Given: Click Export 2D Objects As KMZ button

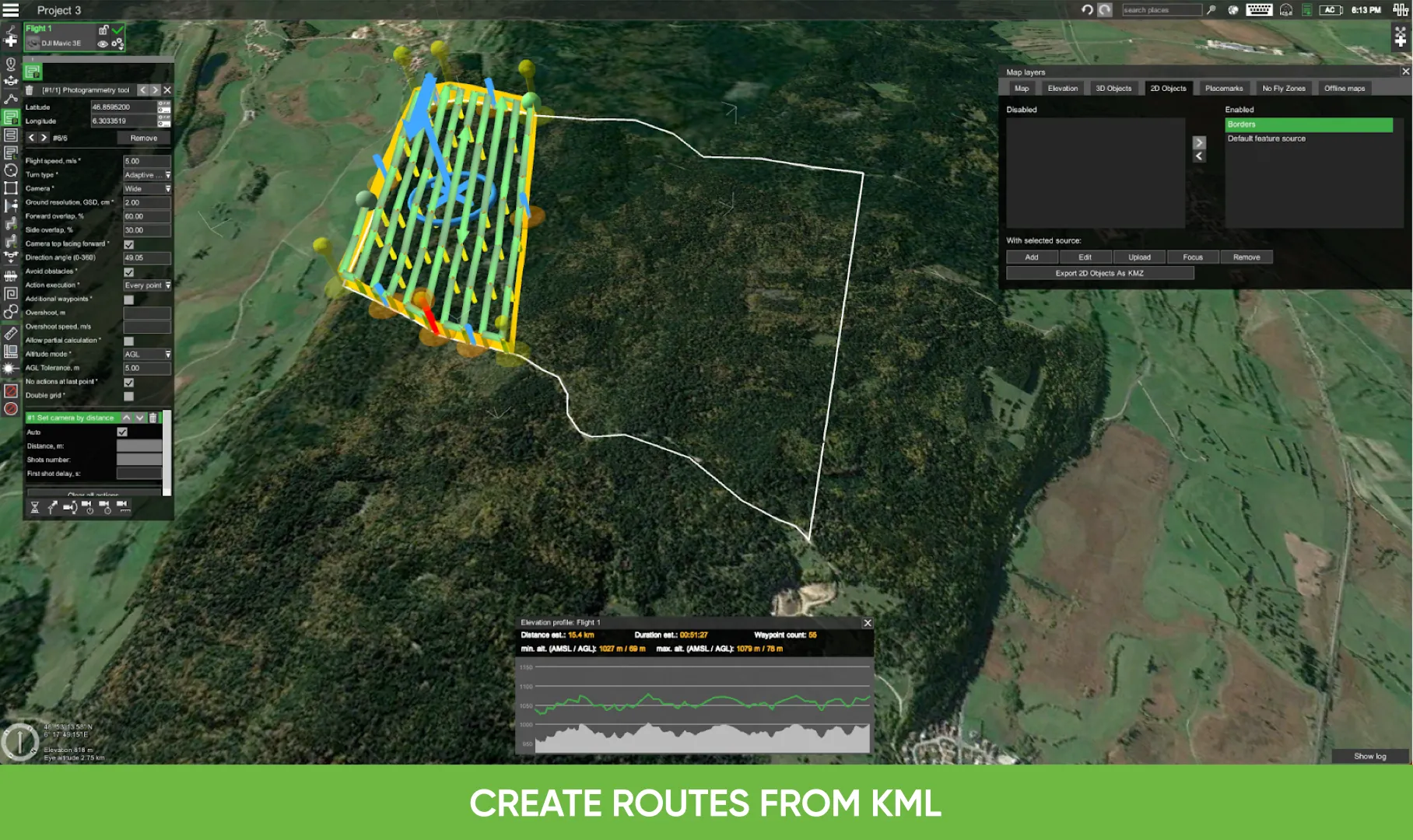Looking at the screenshot, I should point(1099,273).
